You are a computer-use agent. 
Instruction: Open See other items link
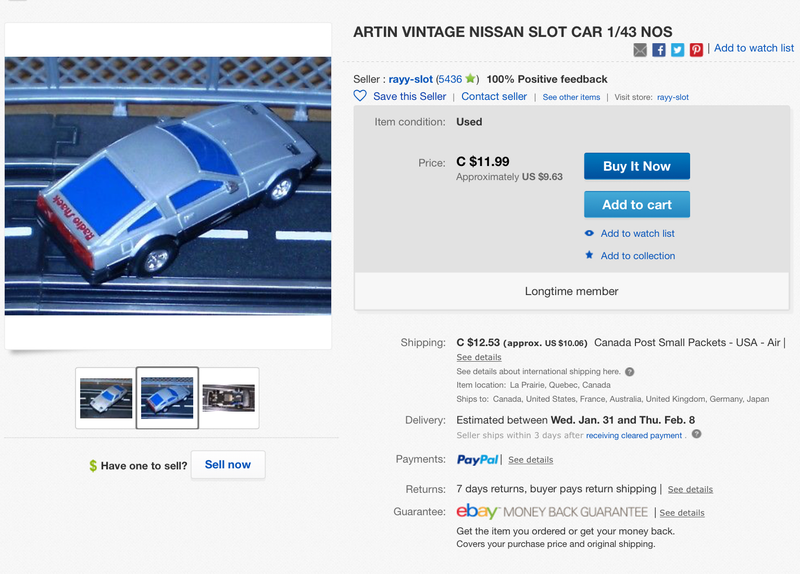tap(571, 97)
